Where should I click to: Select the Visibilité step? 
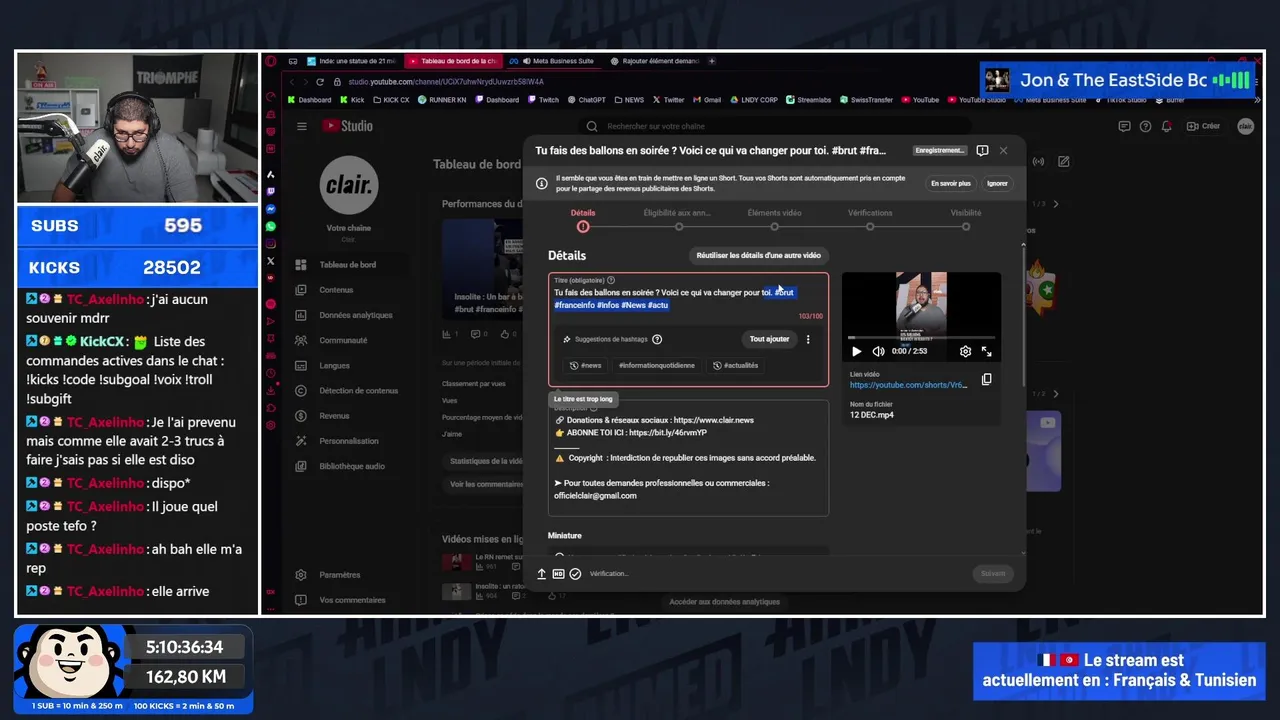(966, 219)
